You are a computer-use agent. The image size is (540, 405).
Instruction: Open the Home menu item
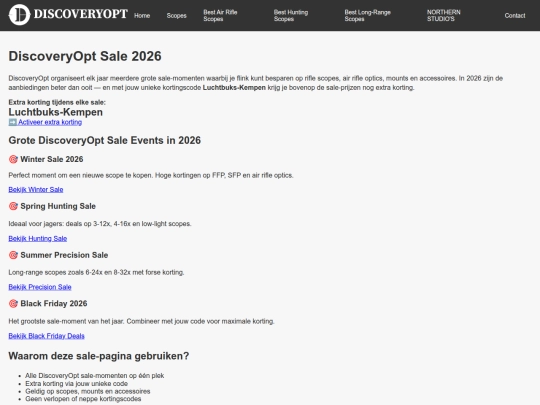(x=142, y=15)
